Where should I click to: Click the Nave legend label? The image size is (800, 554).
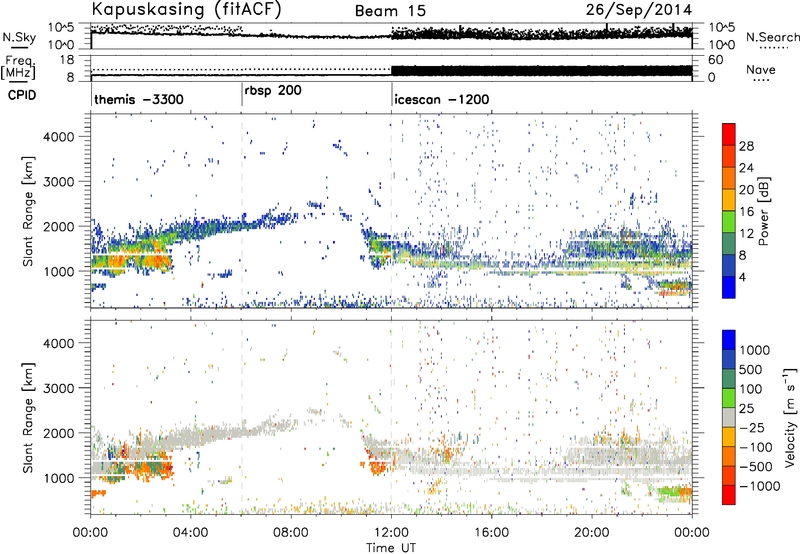point(761,69)
